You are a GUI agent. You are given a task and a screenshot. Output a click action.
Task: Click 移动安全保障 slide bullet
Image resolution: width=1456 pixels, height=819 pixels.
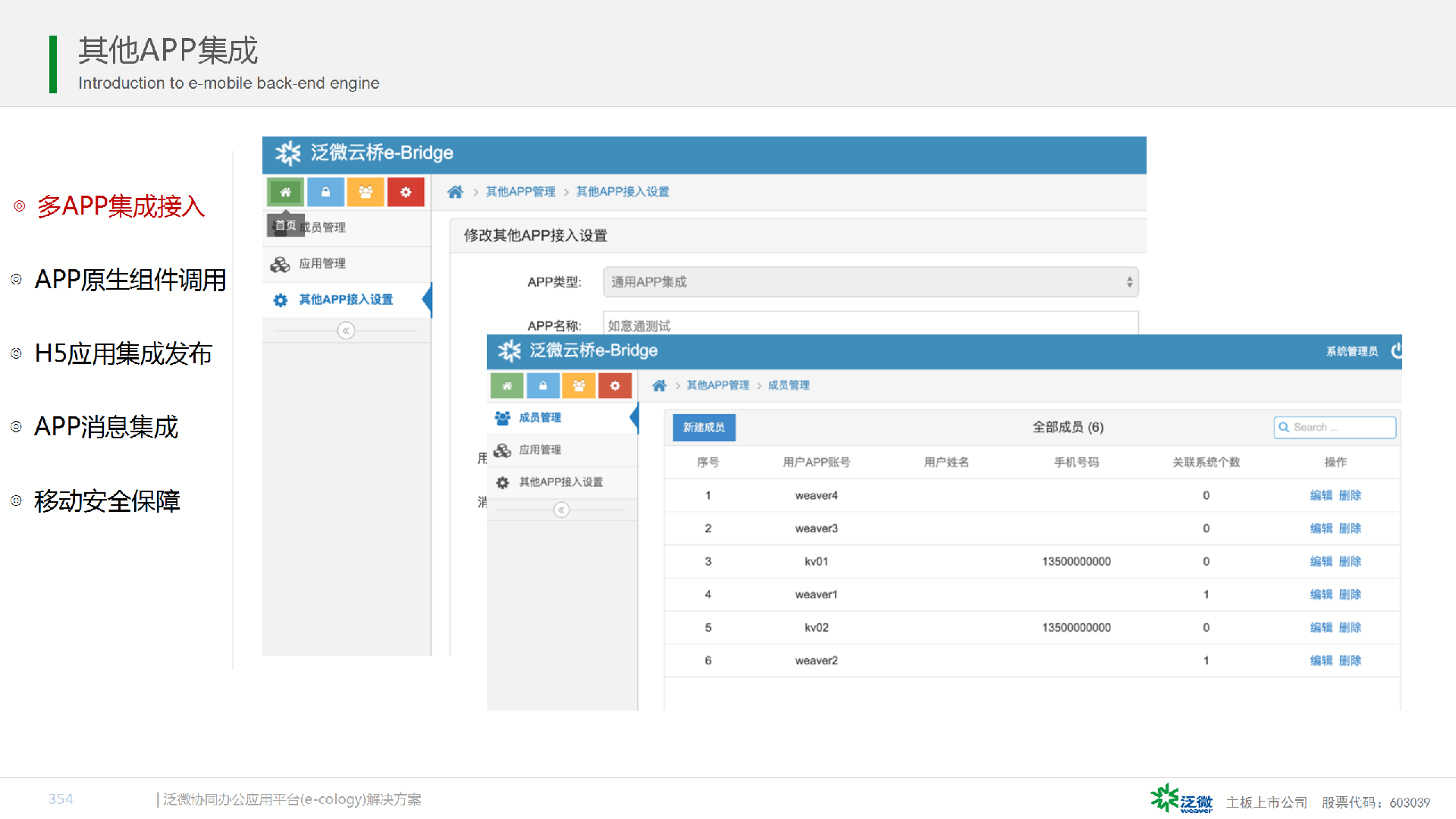pyautogui.click(x=107, y=501)
